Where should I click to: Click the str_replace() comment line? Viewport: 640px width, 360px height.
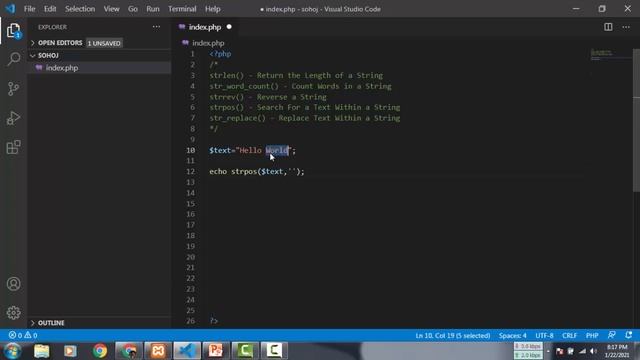(304, 118)
